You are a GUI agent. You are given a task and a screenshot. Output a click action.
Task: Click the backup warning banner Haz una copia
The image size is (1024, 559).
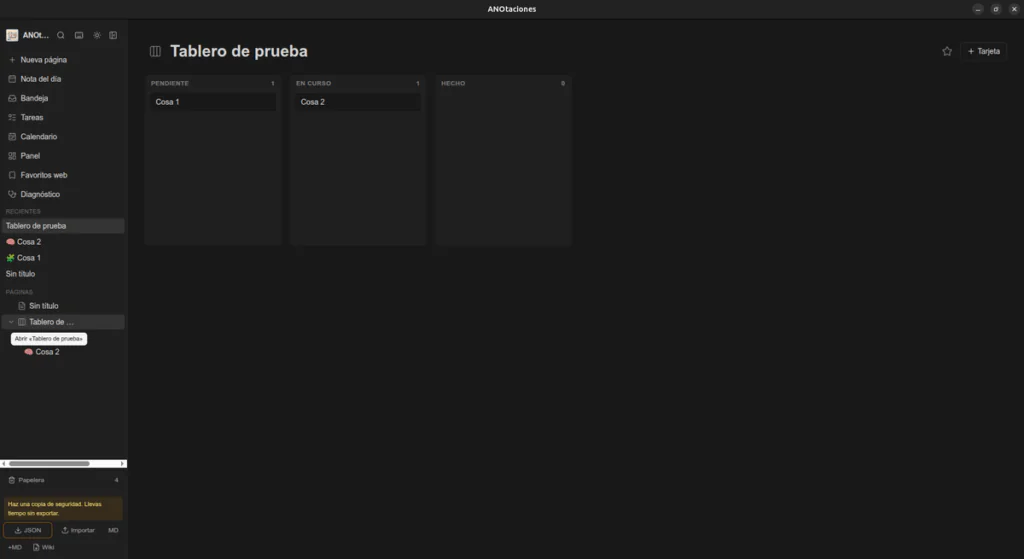click(63, 509)
